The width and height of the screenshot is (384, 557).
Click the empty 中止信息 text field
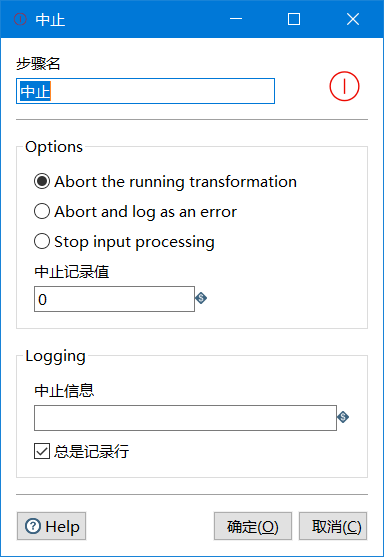[185, 418]
